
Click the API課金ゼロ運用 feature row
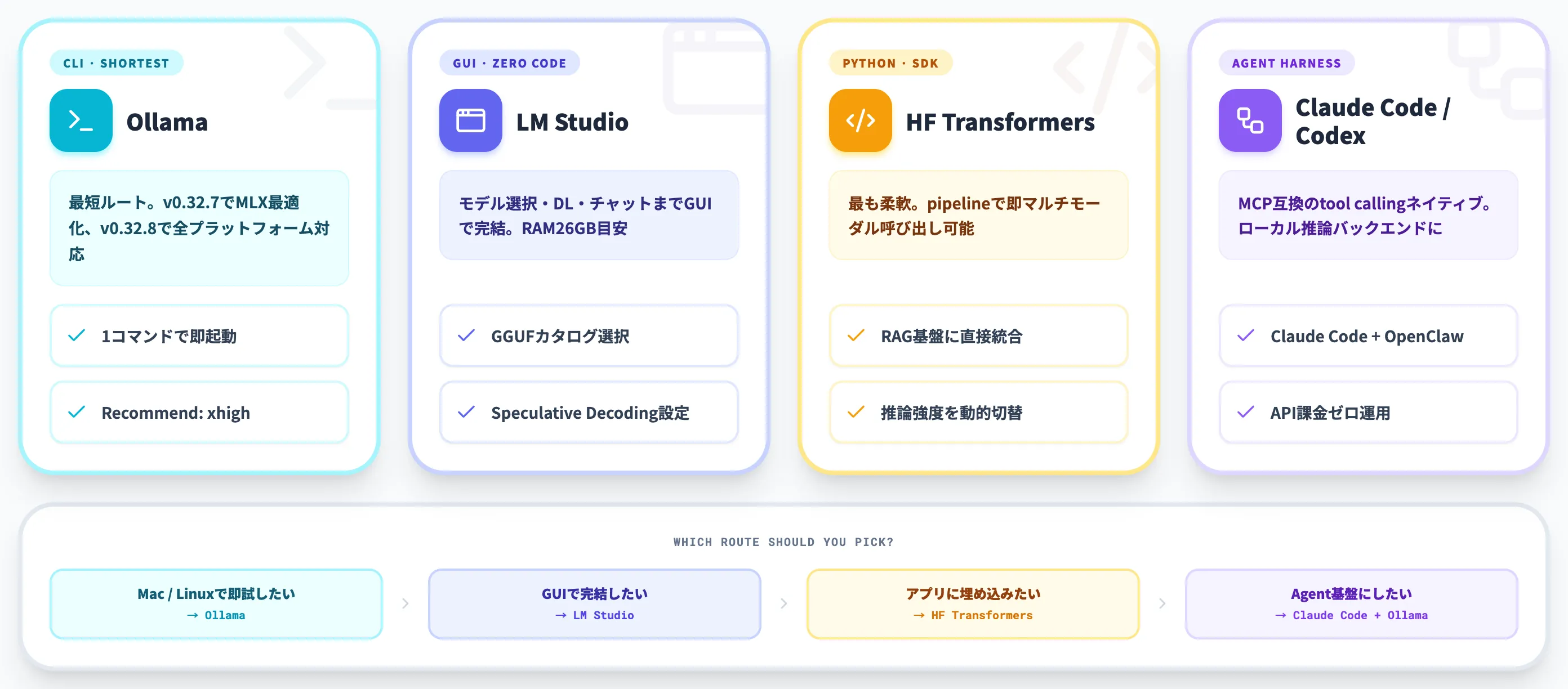pos(1367,412)
